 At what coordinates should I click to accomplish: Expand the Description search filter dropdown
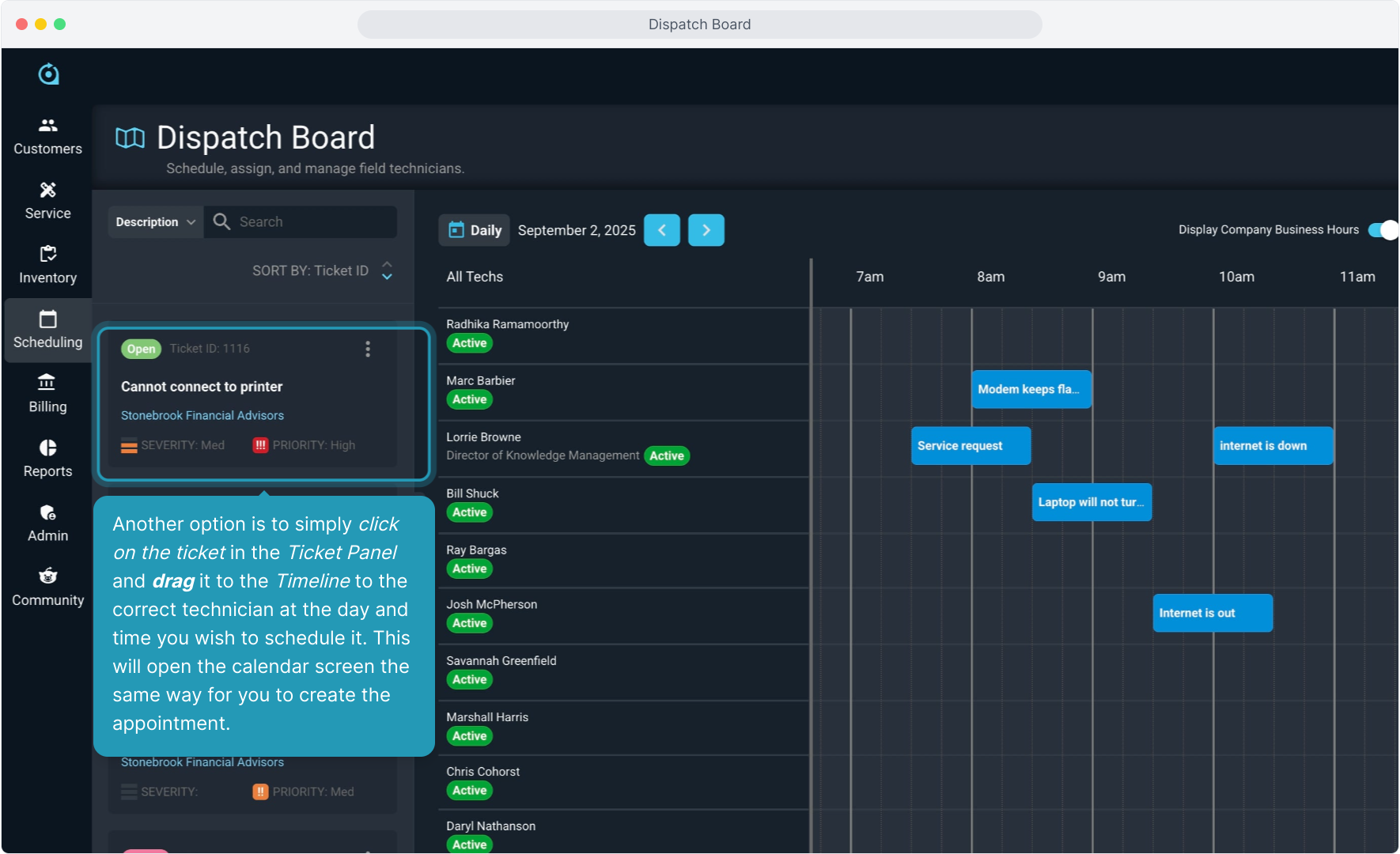pyautogui.click(x=155, y=222)
